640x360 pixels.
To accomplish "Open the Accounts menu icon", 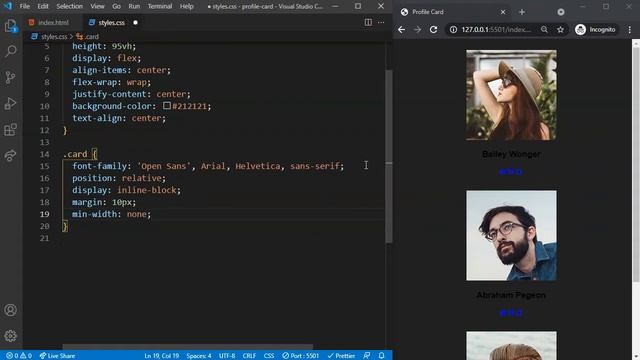I will pos(11,310).
